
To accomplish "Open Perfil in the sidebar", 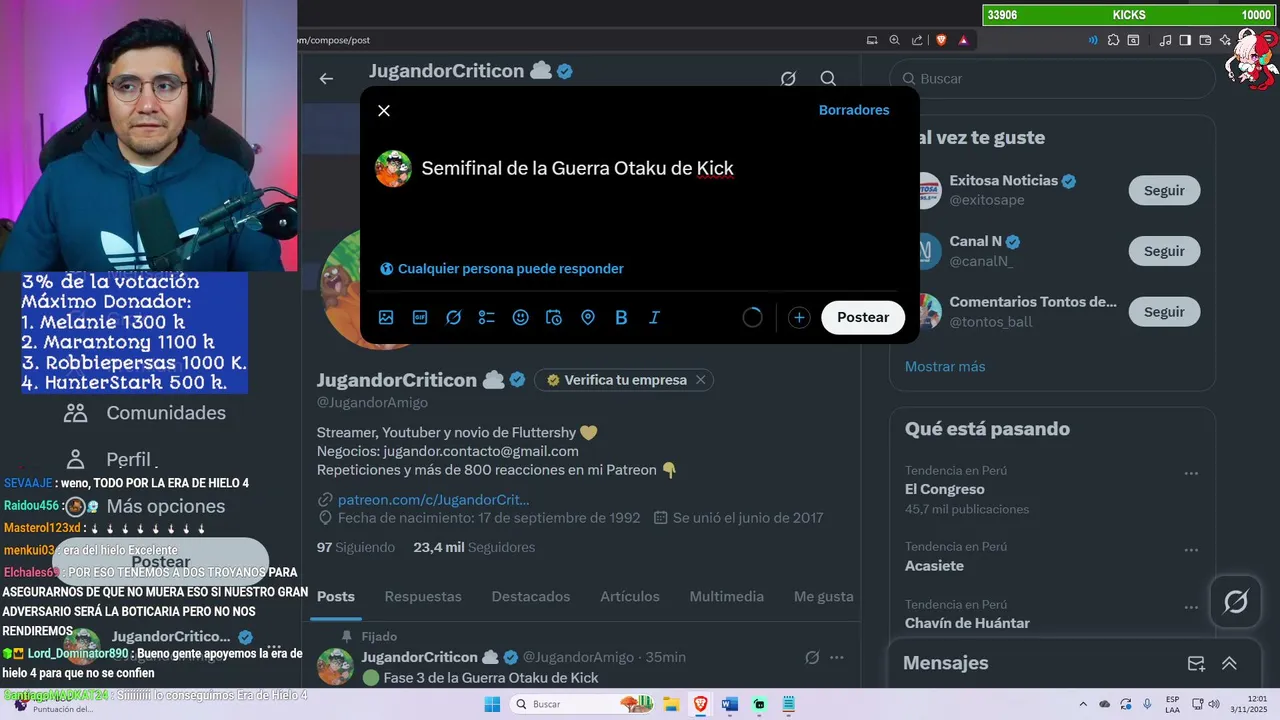I will [x=110, y=459].
